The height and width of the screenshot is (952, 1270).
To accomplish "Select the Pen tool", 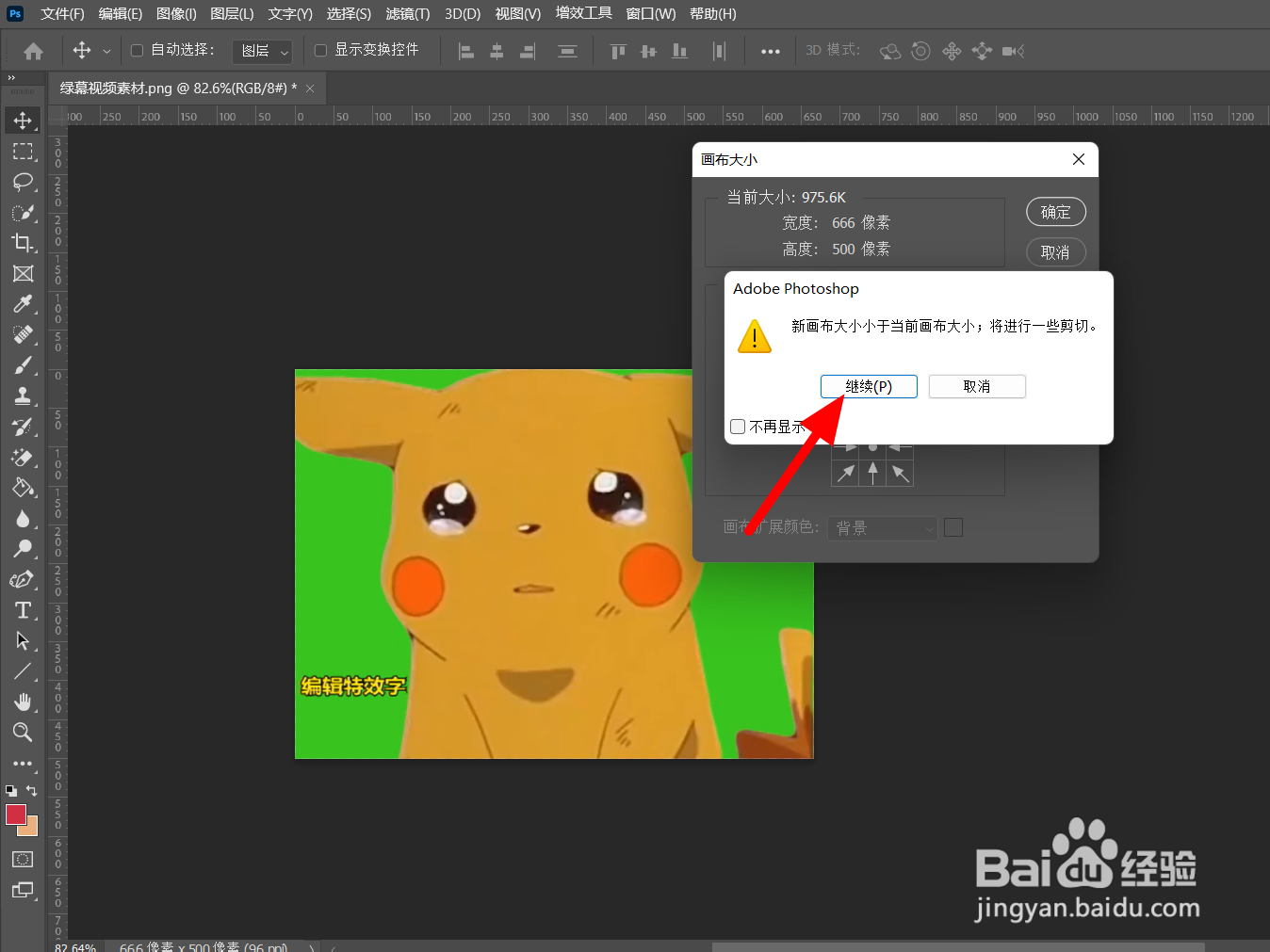I will [x=23, y=580].
